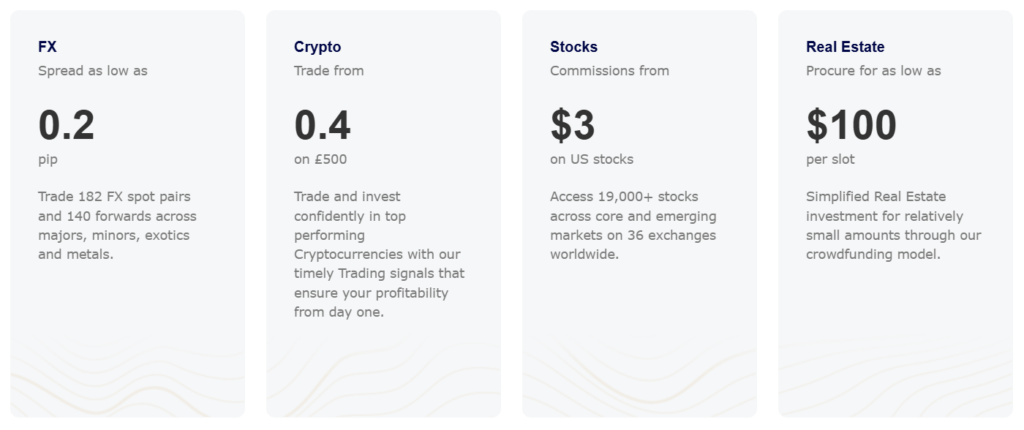This screenshot has height=430, width=1024.
Task: Click the "per slot" label
Action: [x=830, y=159]
